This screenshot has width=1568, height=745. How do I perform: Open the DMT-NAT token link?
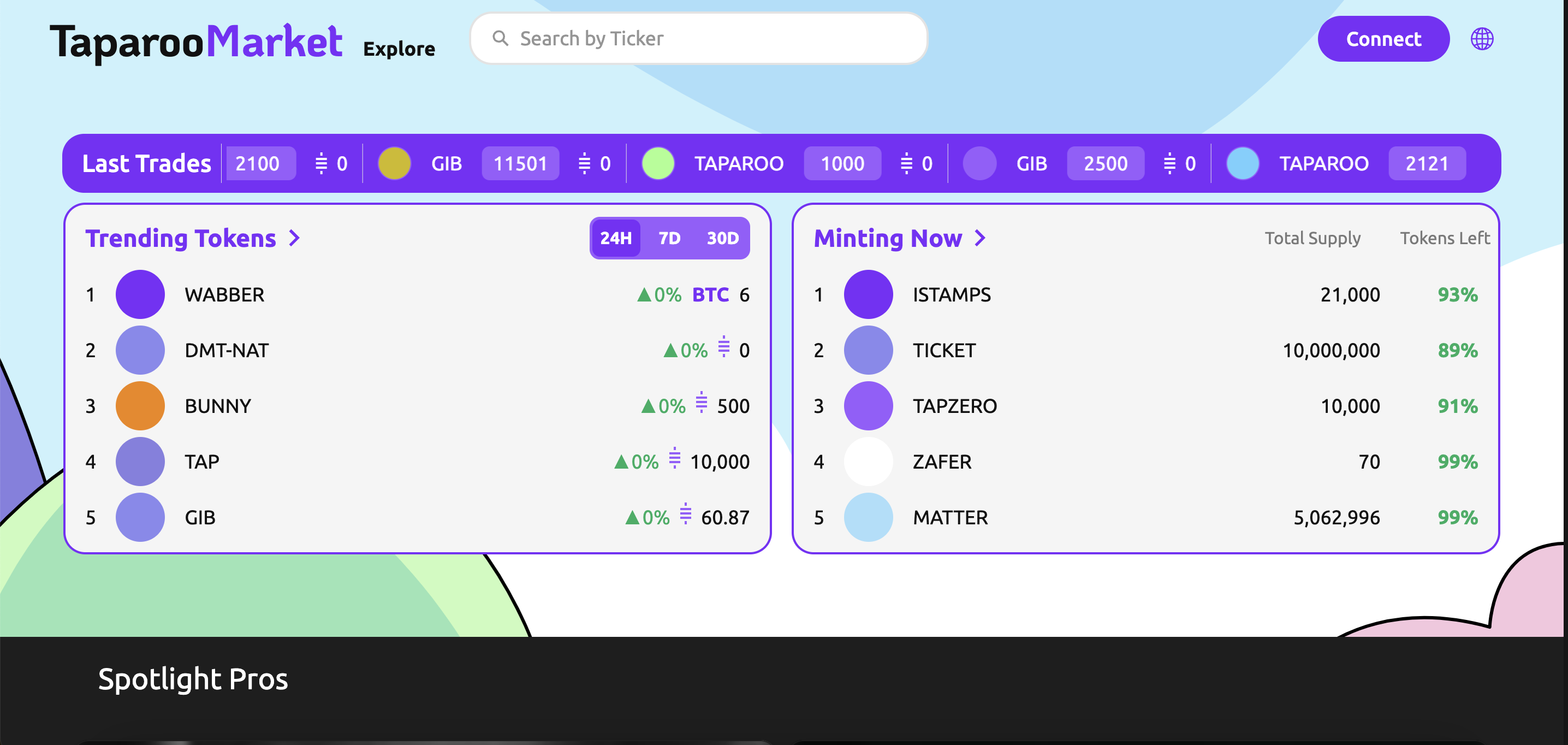coord(227,350)
